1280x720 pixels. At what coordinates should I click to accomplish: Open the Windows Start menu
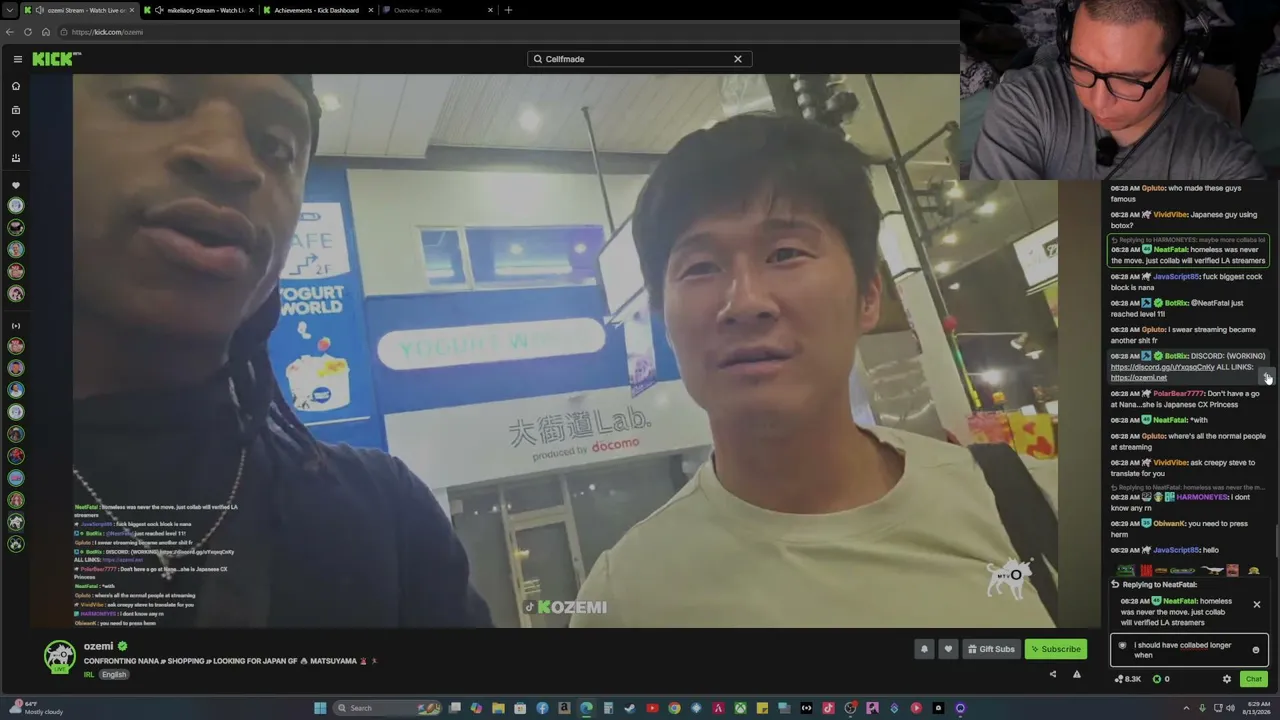320,708
